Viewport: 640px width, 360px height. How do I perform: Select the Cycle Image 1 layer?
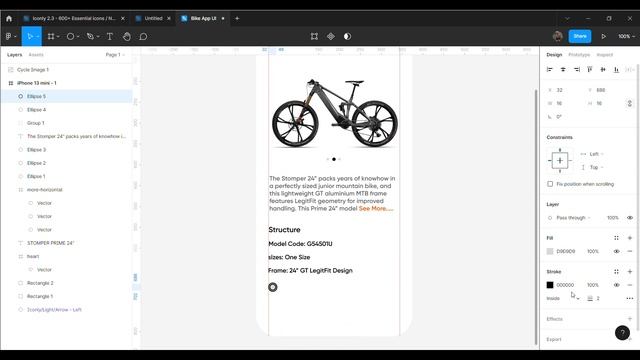(66, 70)
